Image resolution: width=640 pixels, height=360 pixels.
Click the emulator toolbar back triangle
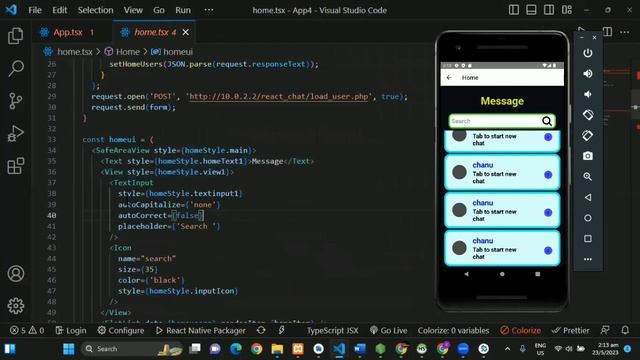[x=588, y=197]
